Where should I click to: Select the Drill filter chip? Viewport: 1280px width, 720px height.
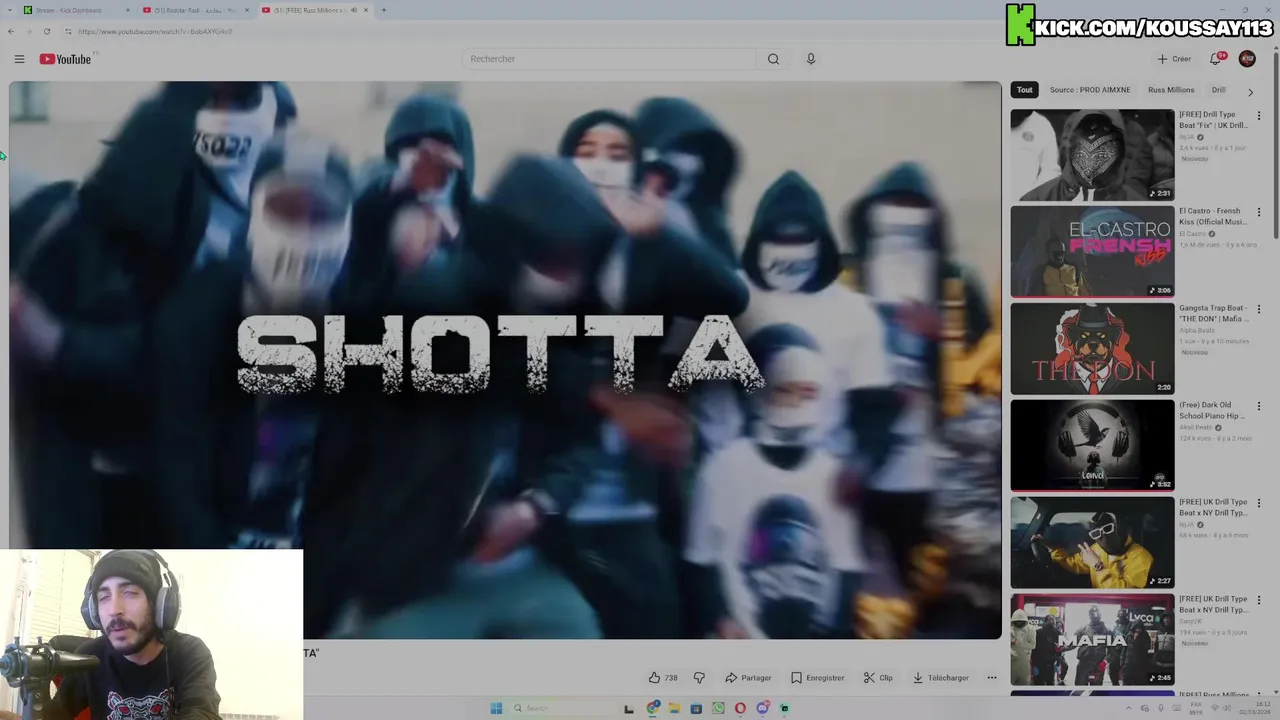(x=1218, y=90)
